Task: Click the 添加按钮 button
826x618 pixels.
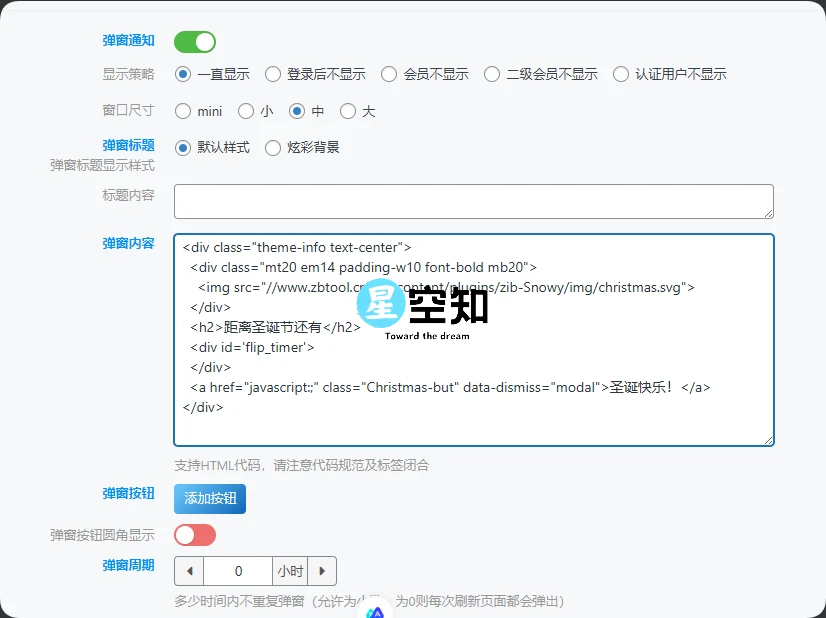Action: [209, 498]
